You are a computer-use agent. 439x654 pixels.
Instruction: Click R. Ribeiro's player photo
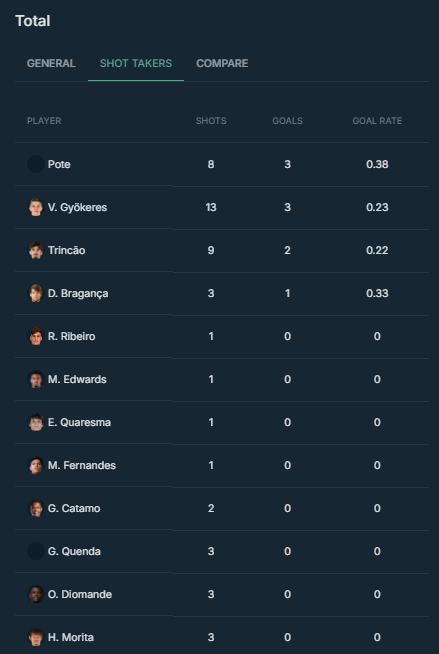[x=36, y=336]
